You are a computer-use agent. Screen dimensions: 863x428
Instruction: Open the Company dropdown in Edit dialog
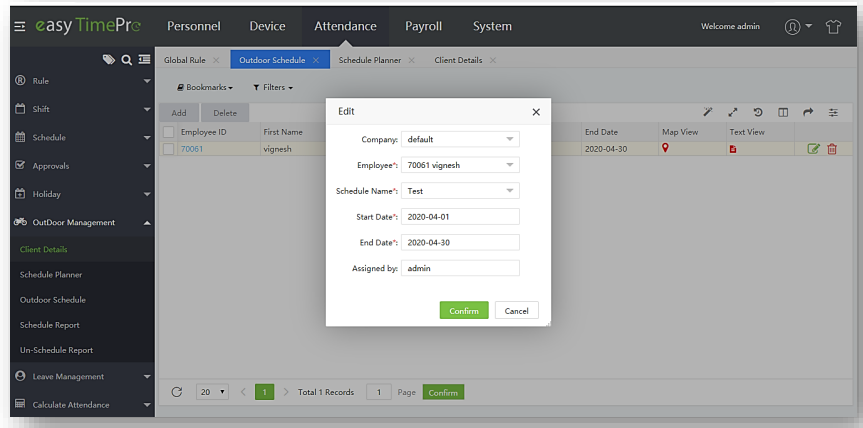[460, 139]
